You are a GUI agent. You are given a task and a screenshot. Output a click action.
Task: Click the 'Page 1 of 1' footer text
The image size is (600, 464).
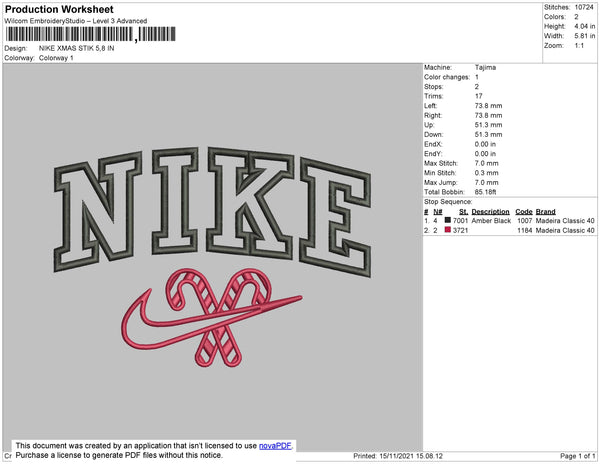pyautogui.click(x=578, y=456)
